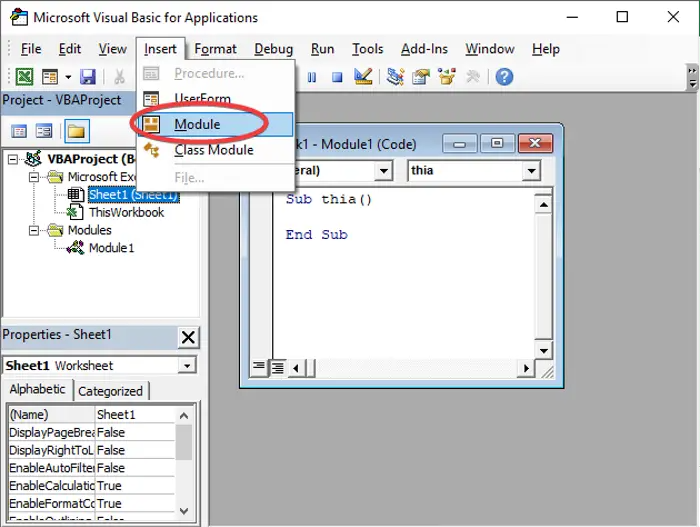The height and width of the screenshot is (527, 700).
Task: Open Help via the question mark icon
Action: [504, 77]
